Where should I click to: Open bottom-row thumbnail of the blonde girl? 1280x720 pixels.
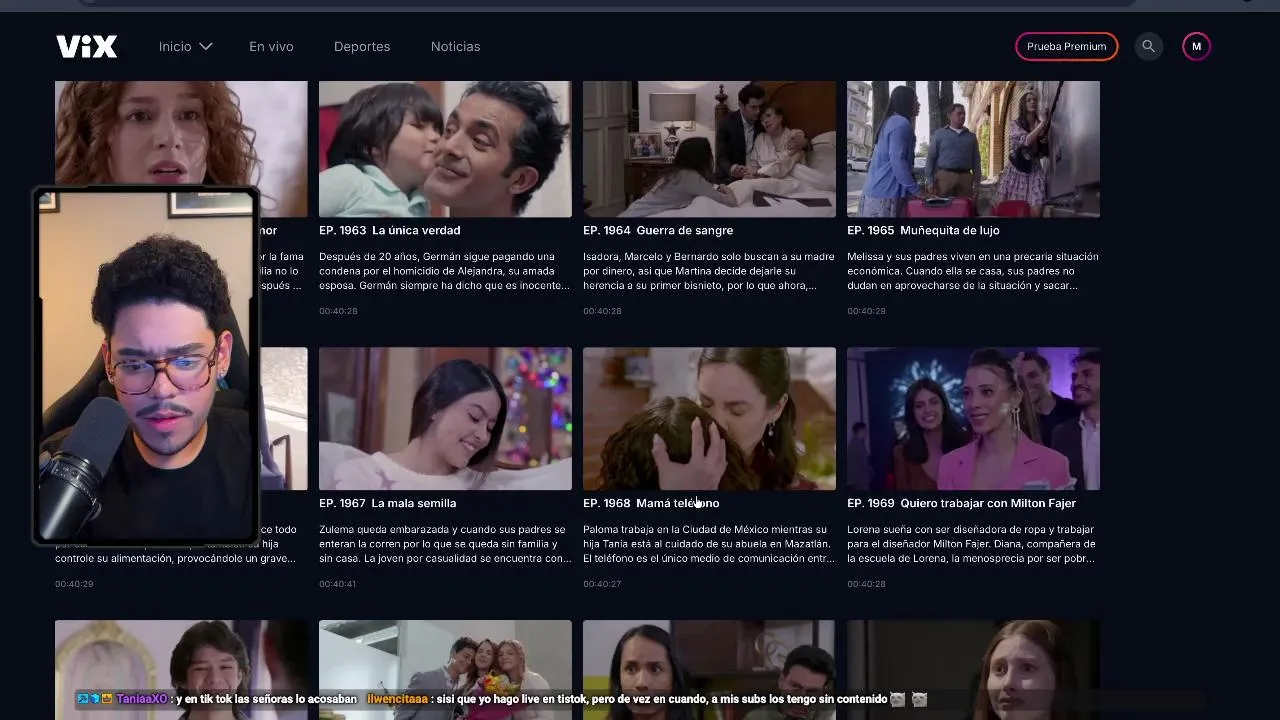point(973,670)
